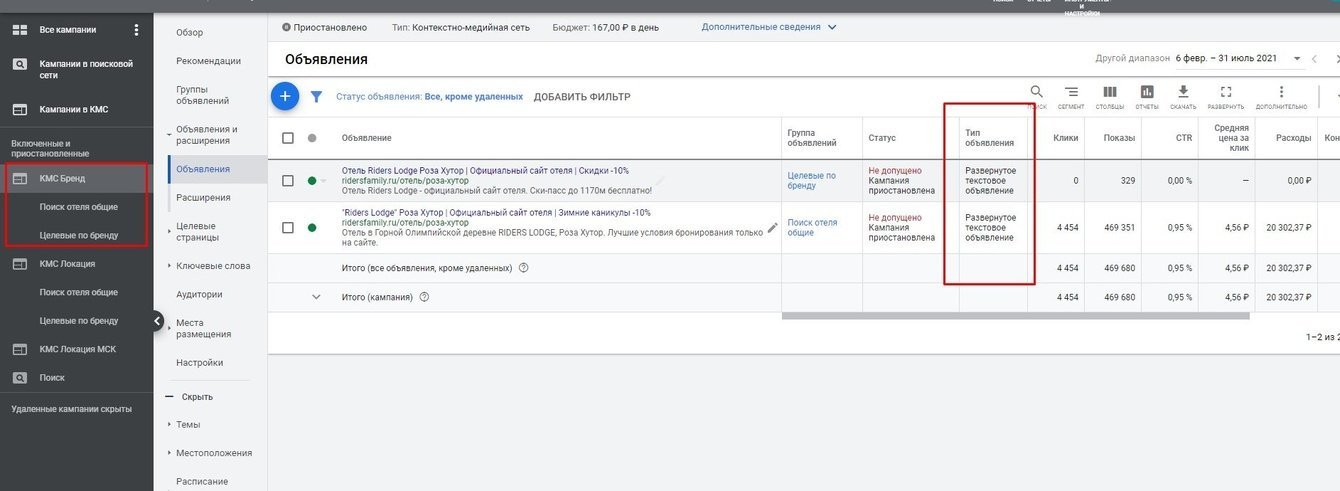Click the search magnifier icon above the table

(x=1037, y=92)
